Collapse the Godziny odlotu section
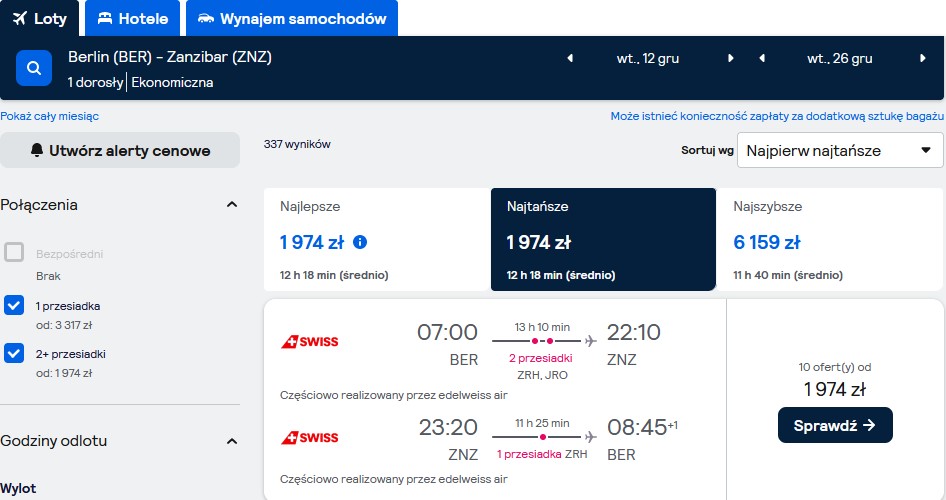Viewport: 946px width, 500px height. (x=232, y=441)
